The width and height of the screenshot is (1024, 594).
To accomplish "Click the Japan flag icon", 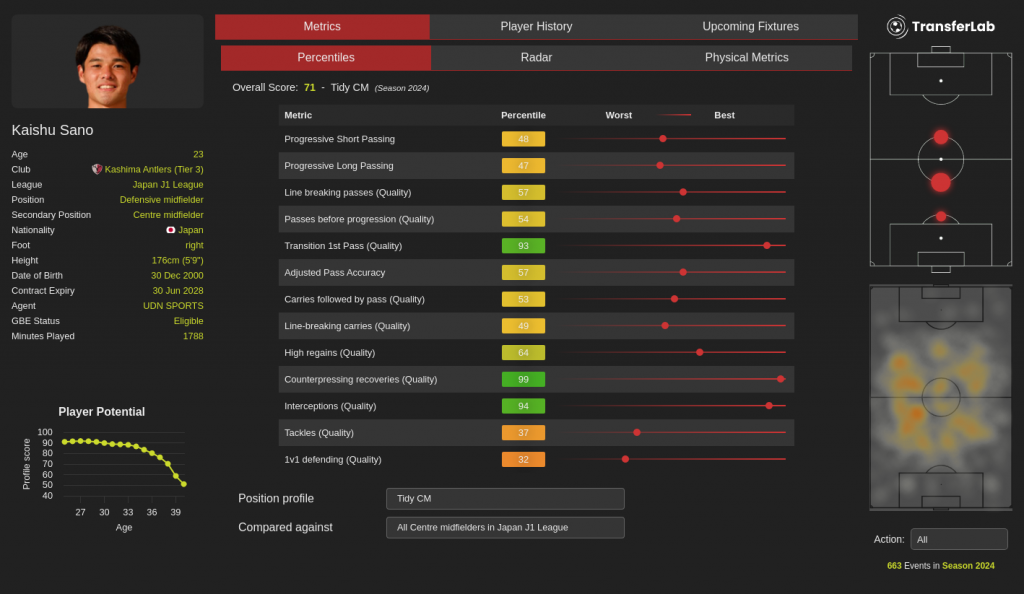I will coord(171,230).
